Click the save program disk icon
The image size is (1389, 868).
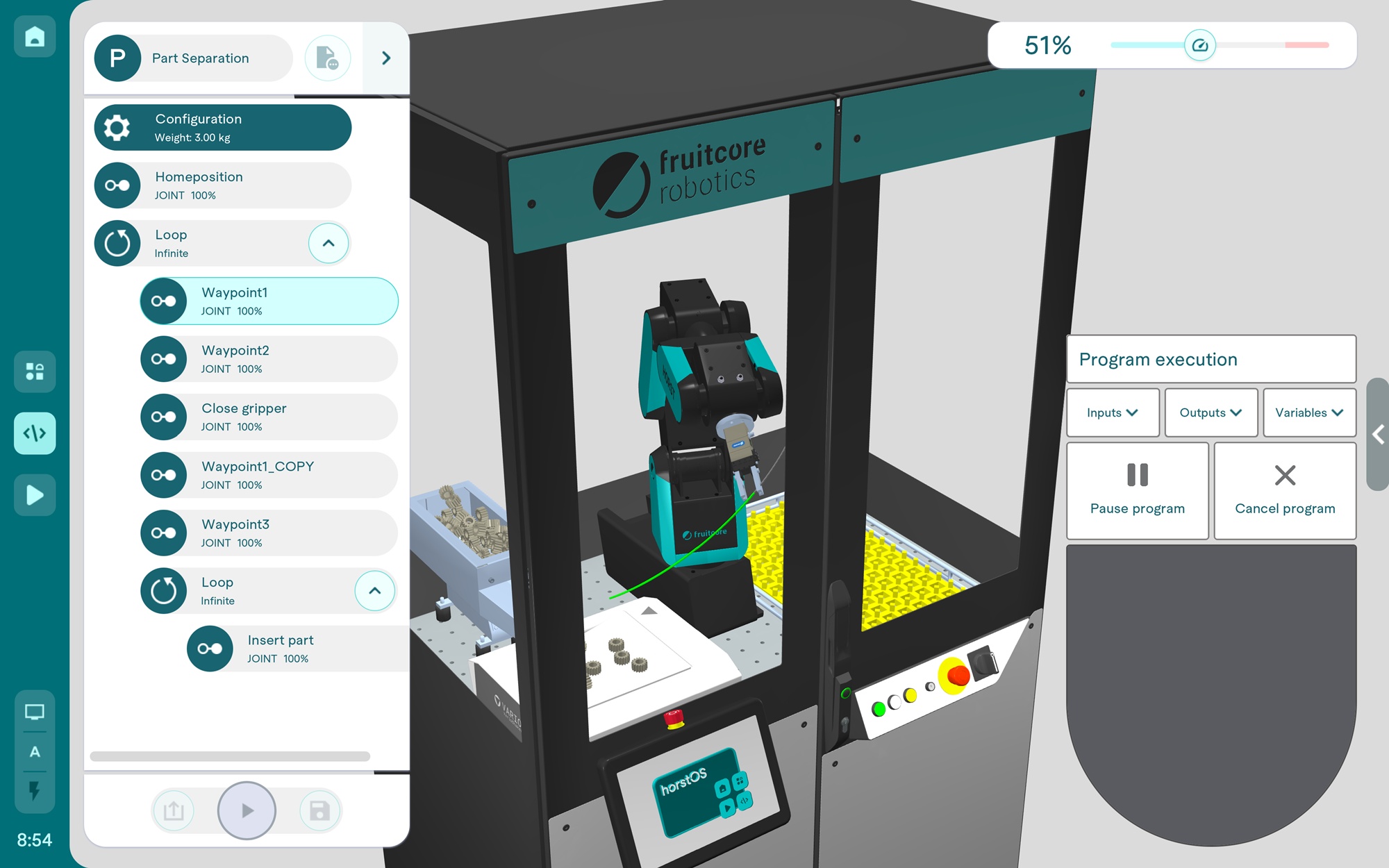tap(319, 810)
